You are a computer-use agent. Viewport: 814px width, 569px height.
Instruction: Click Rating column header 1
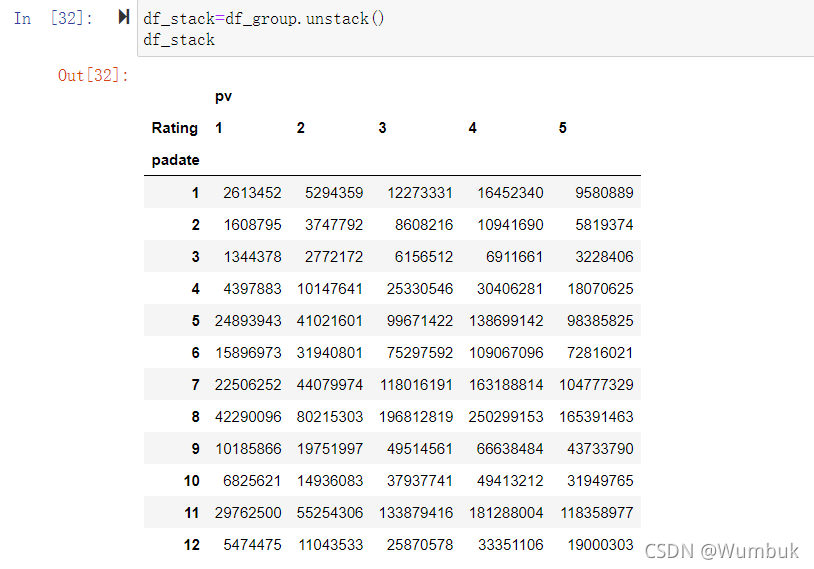pyautogui.click(x=219, y=128)
